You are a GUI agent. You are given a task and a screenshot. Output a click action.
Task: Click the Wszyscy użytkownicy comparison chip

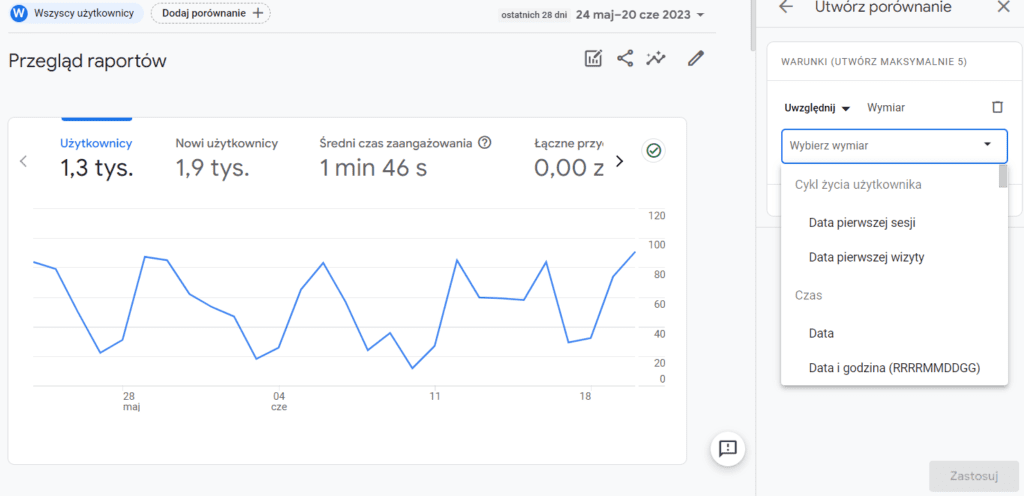tap(76, 13)
